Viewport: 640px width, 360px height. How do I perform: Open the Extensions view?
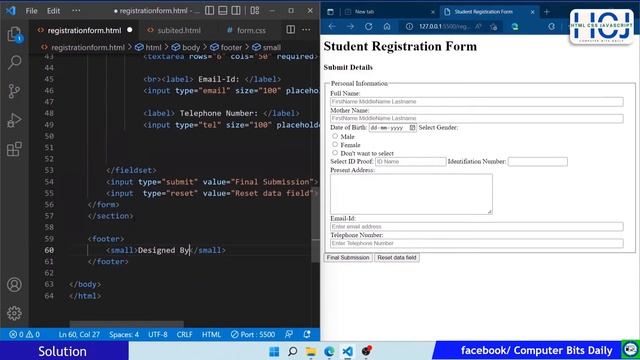point(14,149)
